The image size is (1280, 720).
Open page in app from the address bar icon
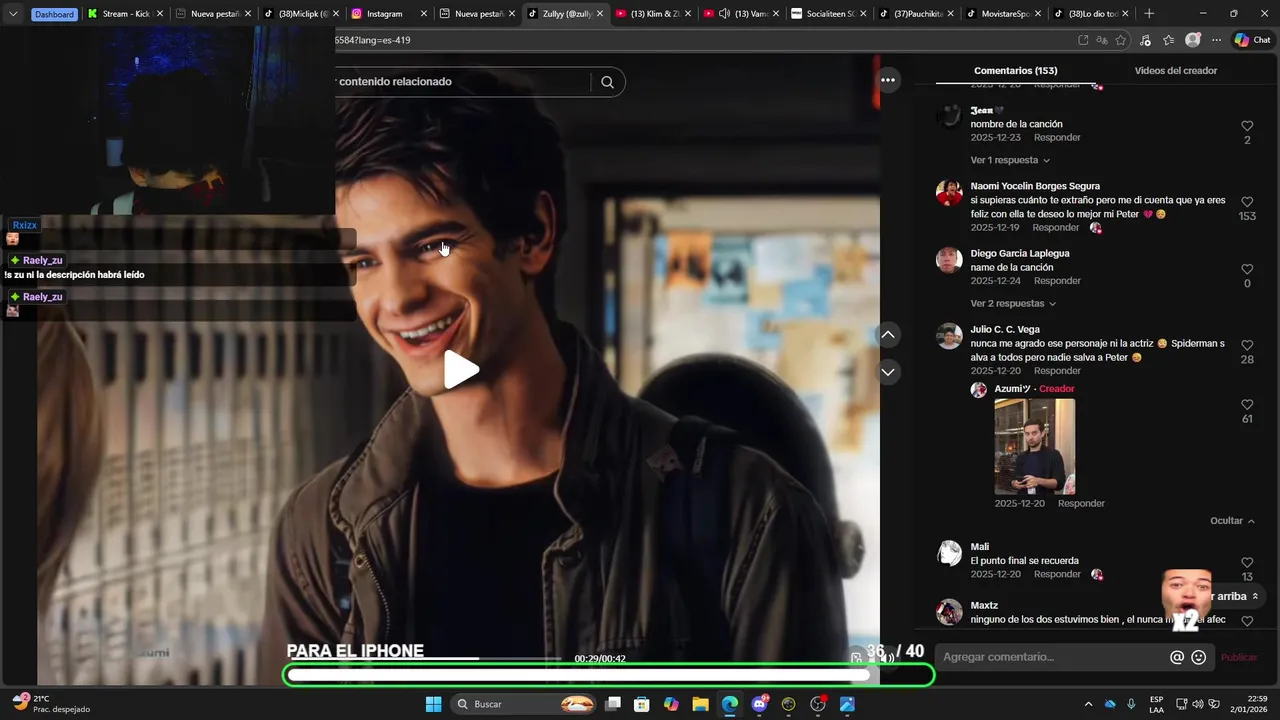1083,40
